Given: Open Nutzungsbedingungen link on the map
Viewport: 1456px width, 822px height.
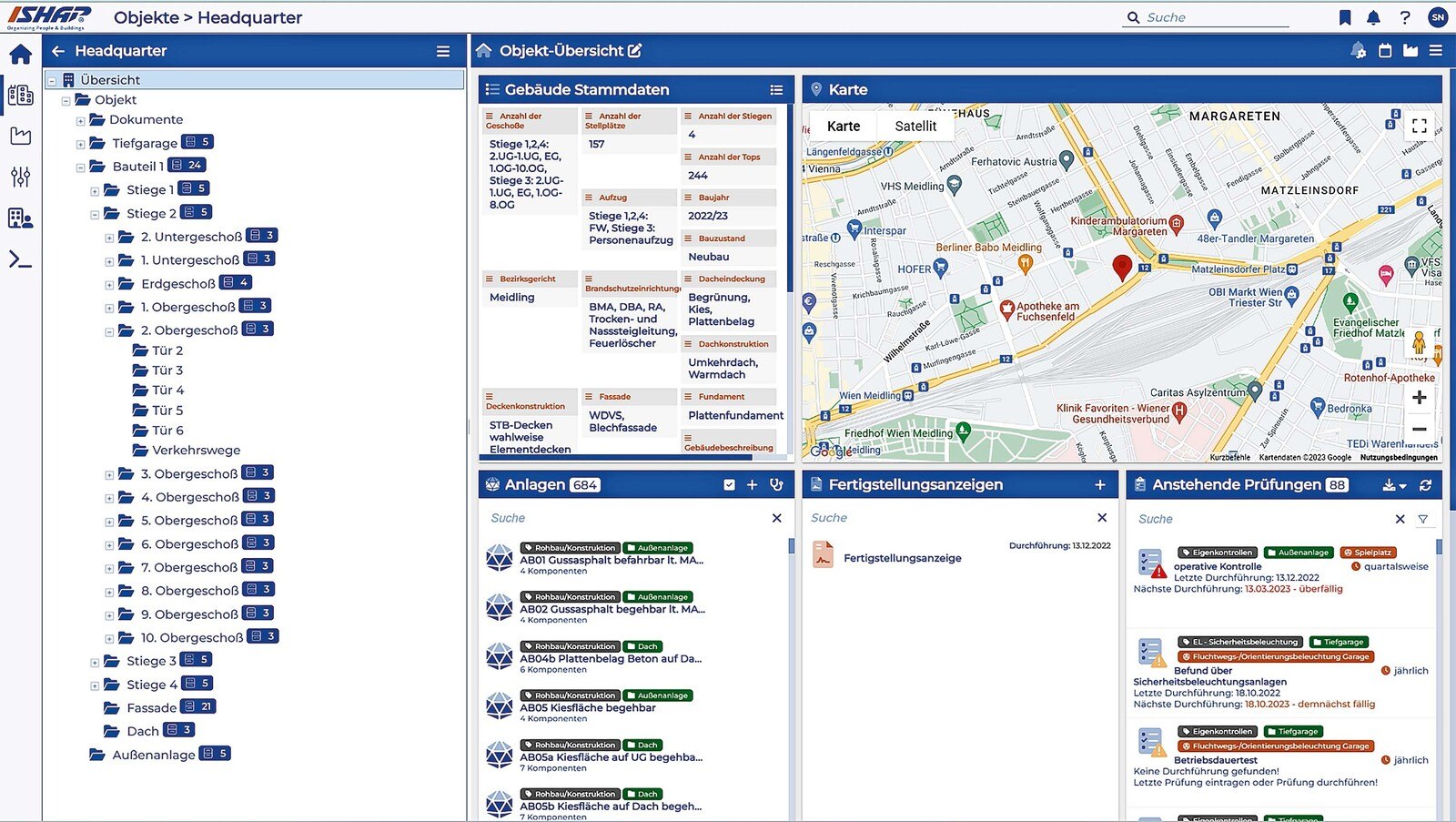Looking at the screenshot, I should [x=1399, y=458].
